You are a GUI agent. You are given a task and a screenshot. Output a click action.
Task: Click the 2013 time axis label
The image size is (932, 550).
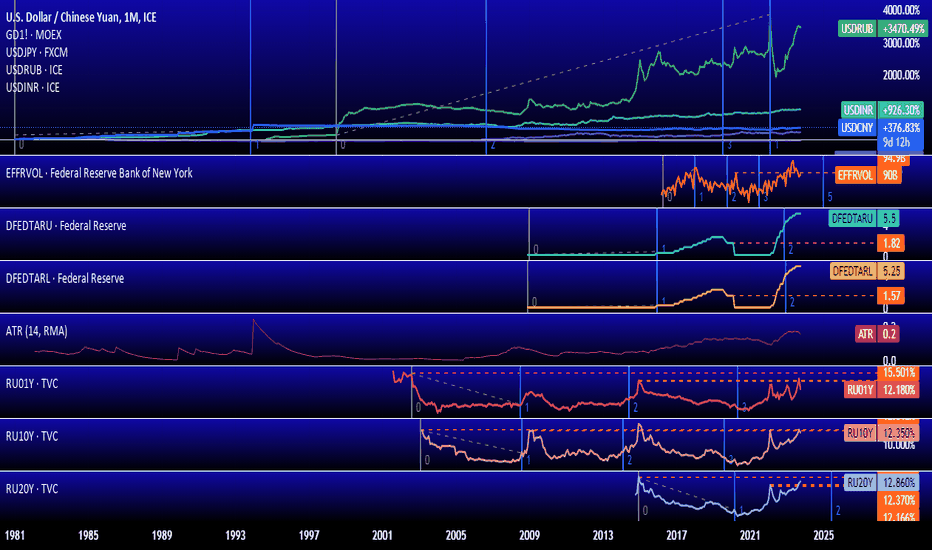603,536
